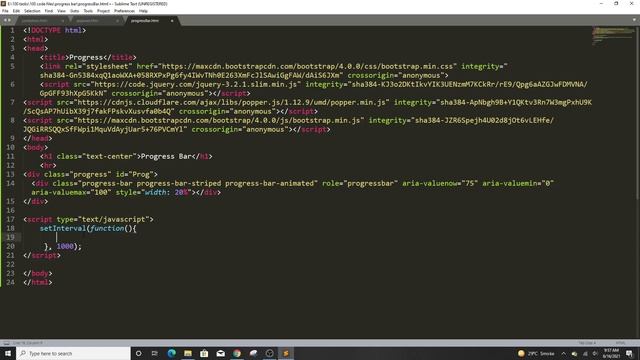This screenshot has height=360, width=640.
Task: Change Tab Size setting in status bar
Action: pyautogui.click(x=587, y=343)
